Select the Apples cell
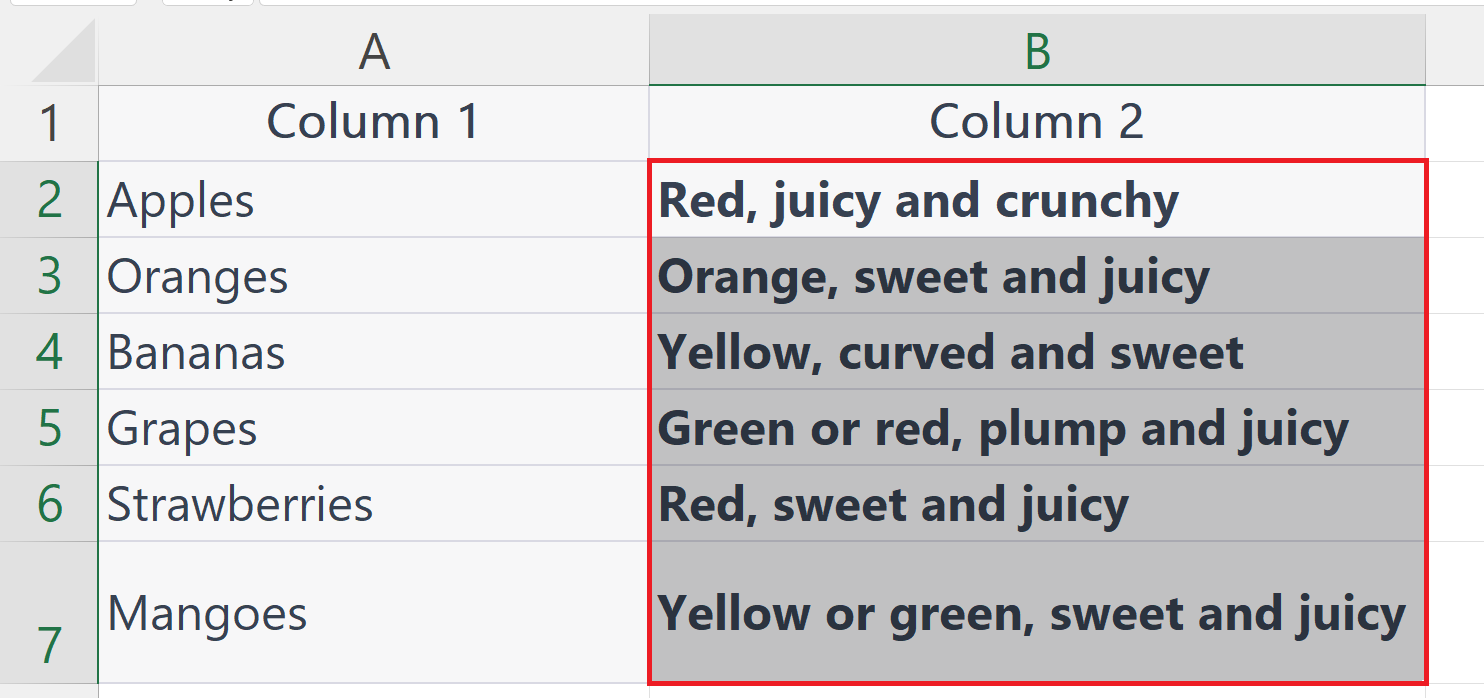1484x698 pixels. pyautogui.click(x=374, y=200)
